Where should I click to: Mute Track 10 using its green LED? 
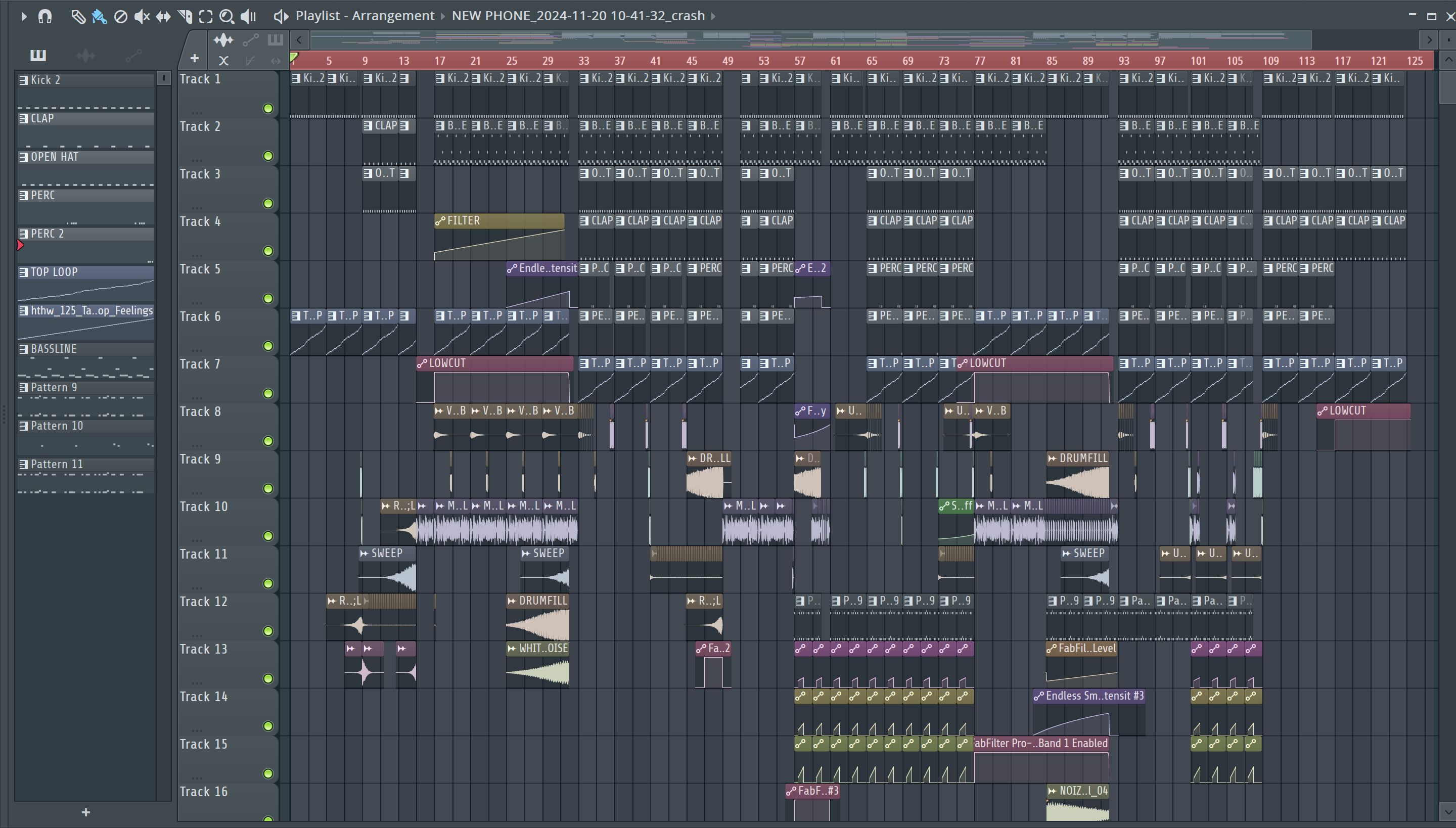pos(268,536)
